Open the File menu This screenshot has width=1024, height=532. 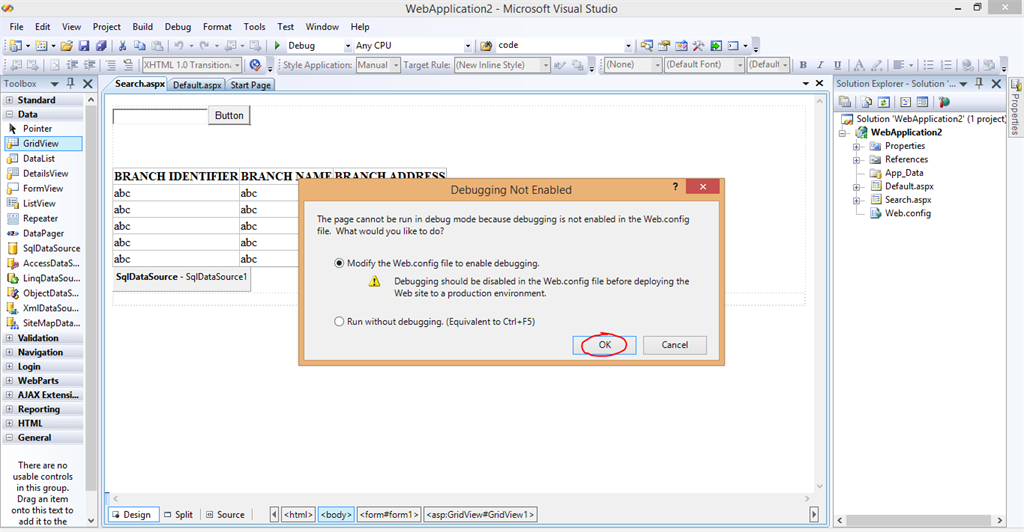point(16,27)
